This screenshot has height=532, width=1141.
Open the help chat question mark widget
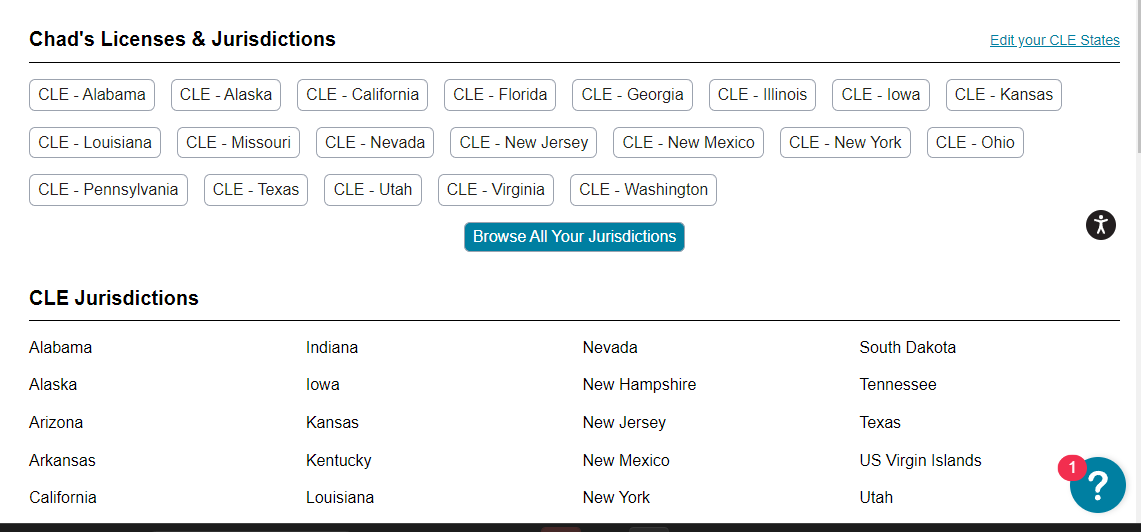tap(1097, 485)
